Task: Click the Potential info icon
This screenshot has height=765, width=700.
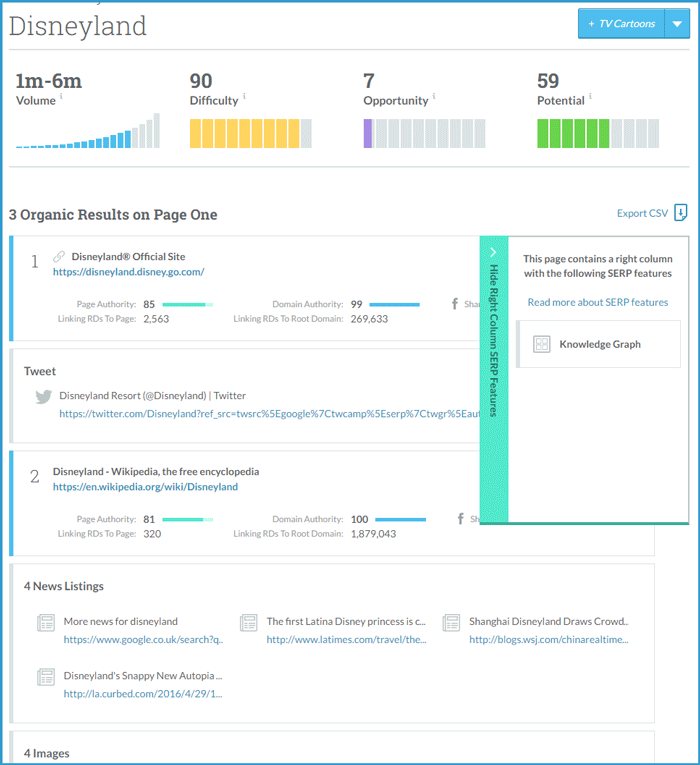Action: (591, 97)
